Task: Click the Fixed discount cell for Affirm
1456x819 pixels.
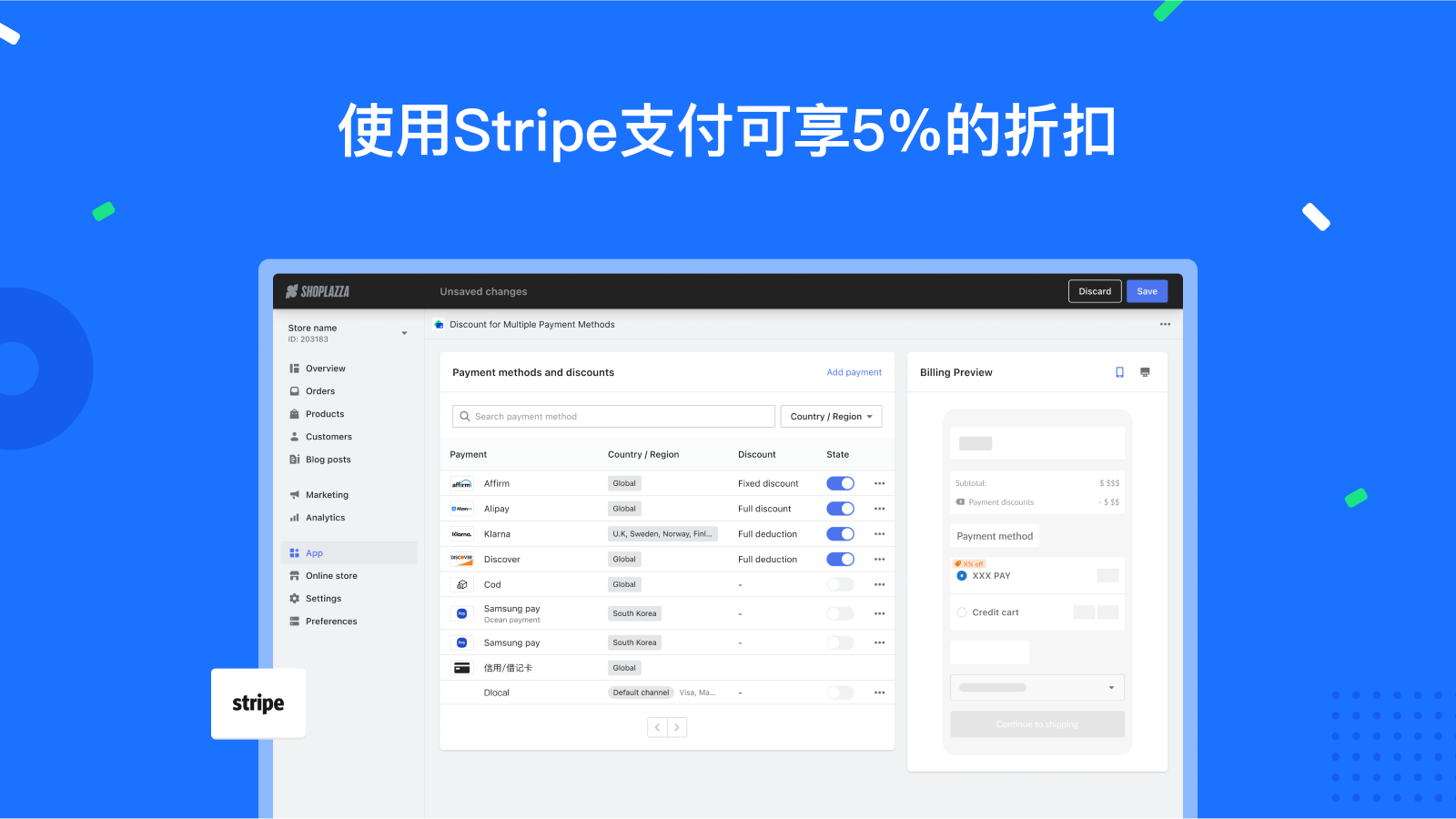Action: click(x=768, y=483)
